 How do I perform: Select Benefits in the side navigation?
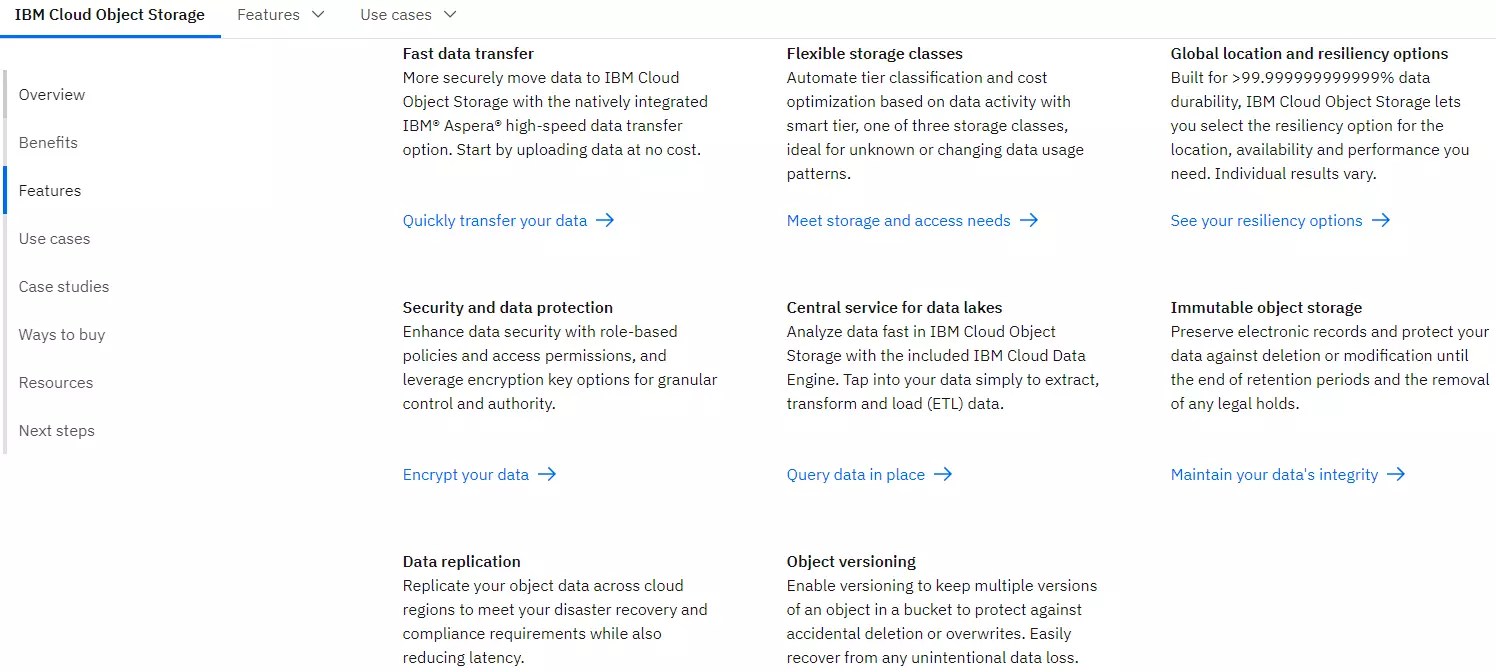point(48,143)
